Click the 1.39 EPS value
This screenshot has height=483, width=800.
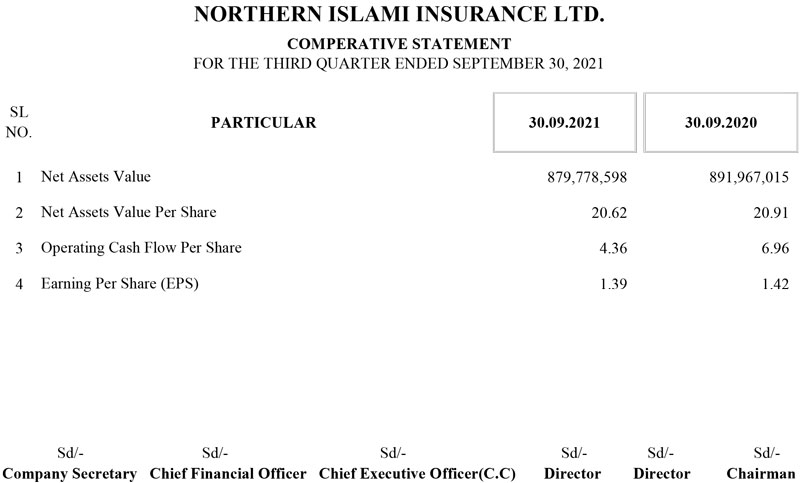pyautogui.click(x=613, y=284)
